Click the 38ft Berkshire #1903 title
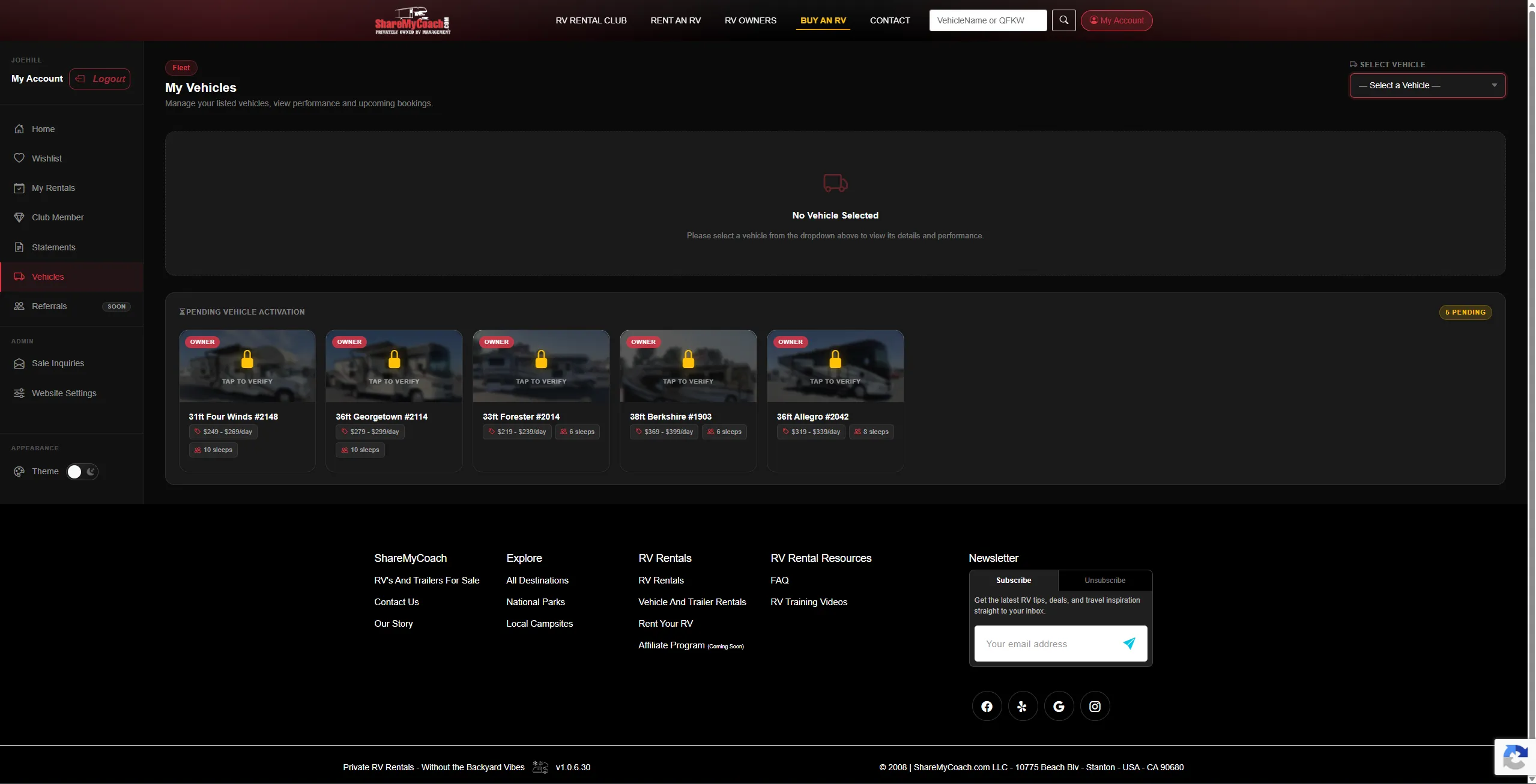This screenshot has width=1536, height=784. tap(670, 417)
